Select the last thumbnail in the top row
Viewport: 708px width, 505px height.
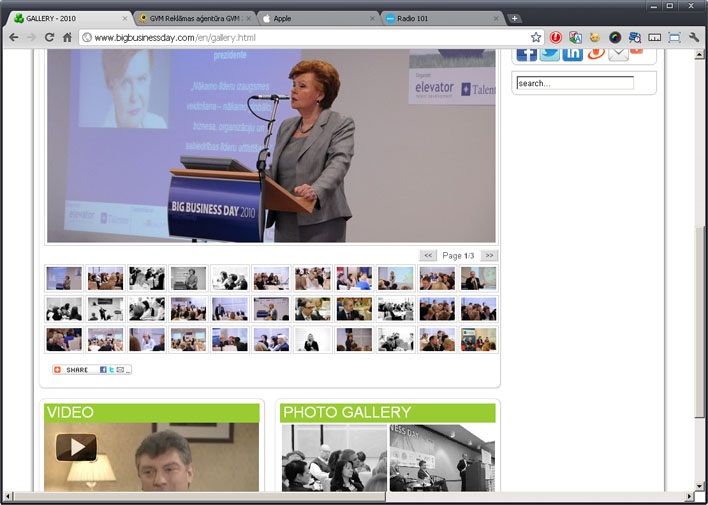(479, 278)
